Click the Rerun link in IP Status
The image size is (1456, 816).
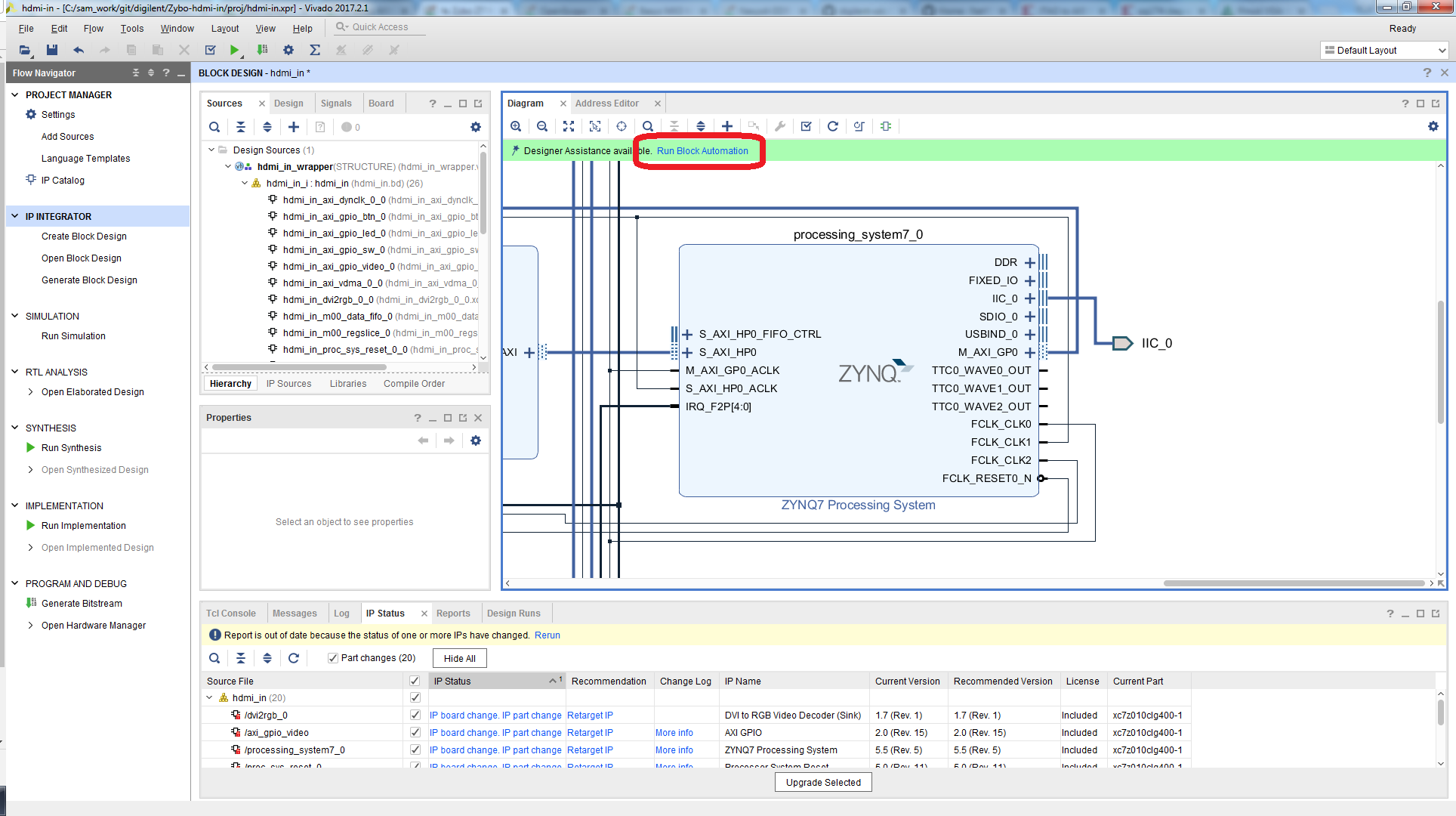[548, 635]
